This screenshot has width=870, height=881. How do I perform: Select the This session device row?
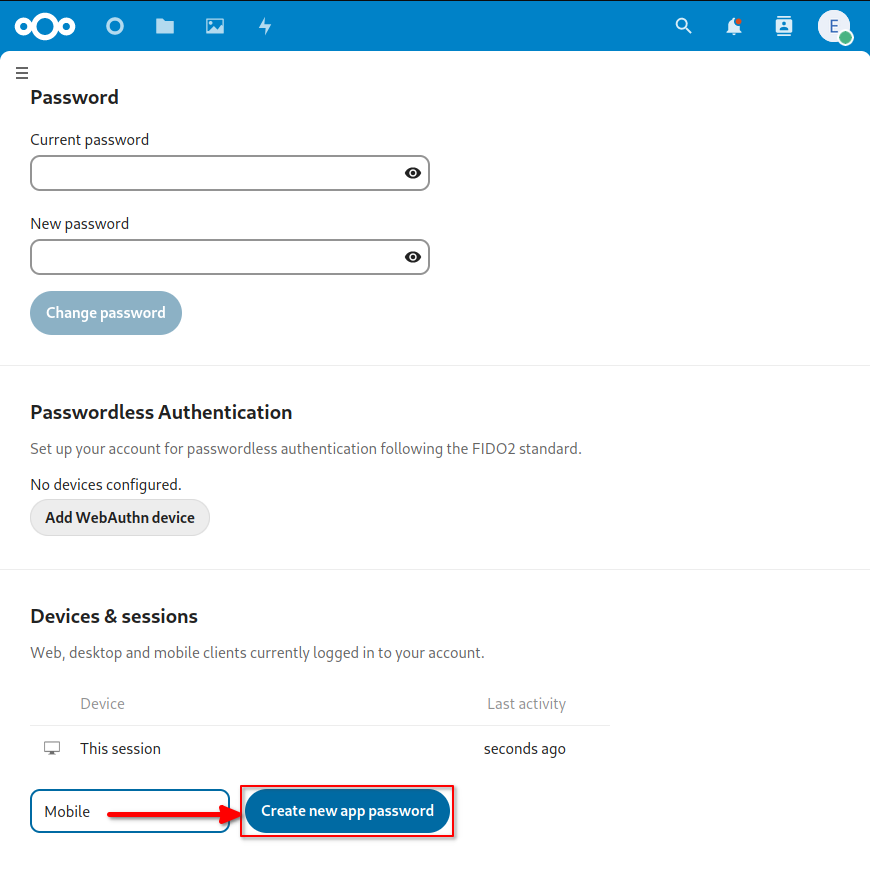120,748
